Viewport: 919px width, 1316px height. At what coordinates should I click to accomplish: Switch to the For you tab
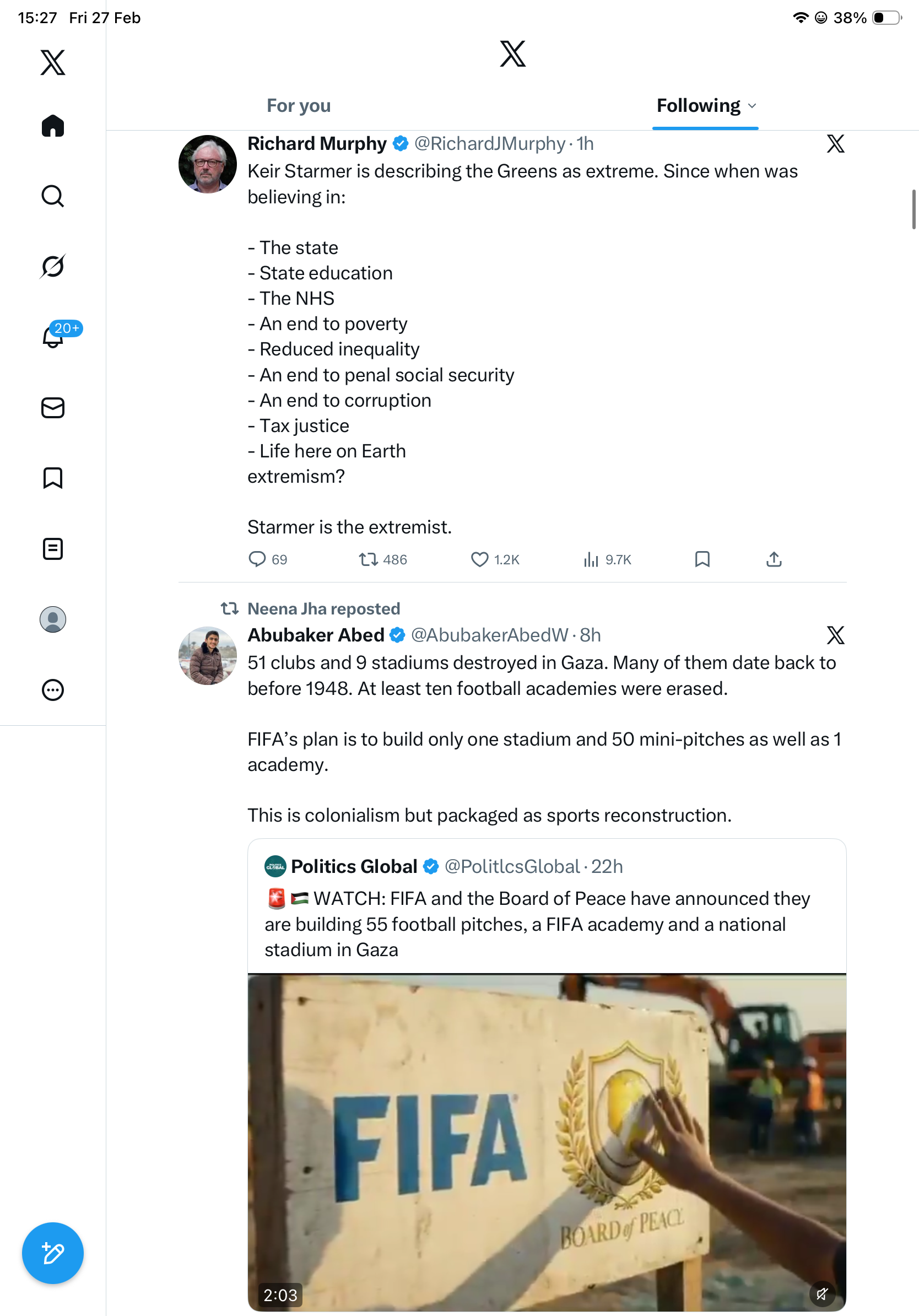pos(299,106)
